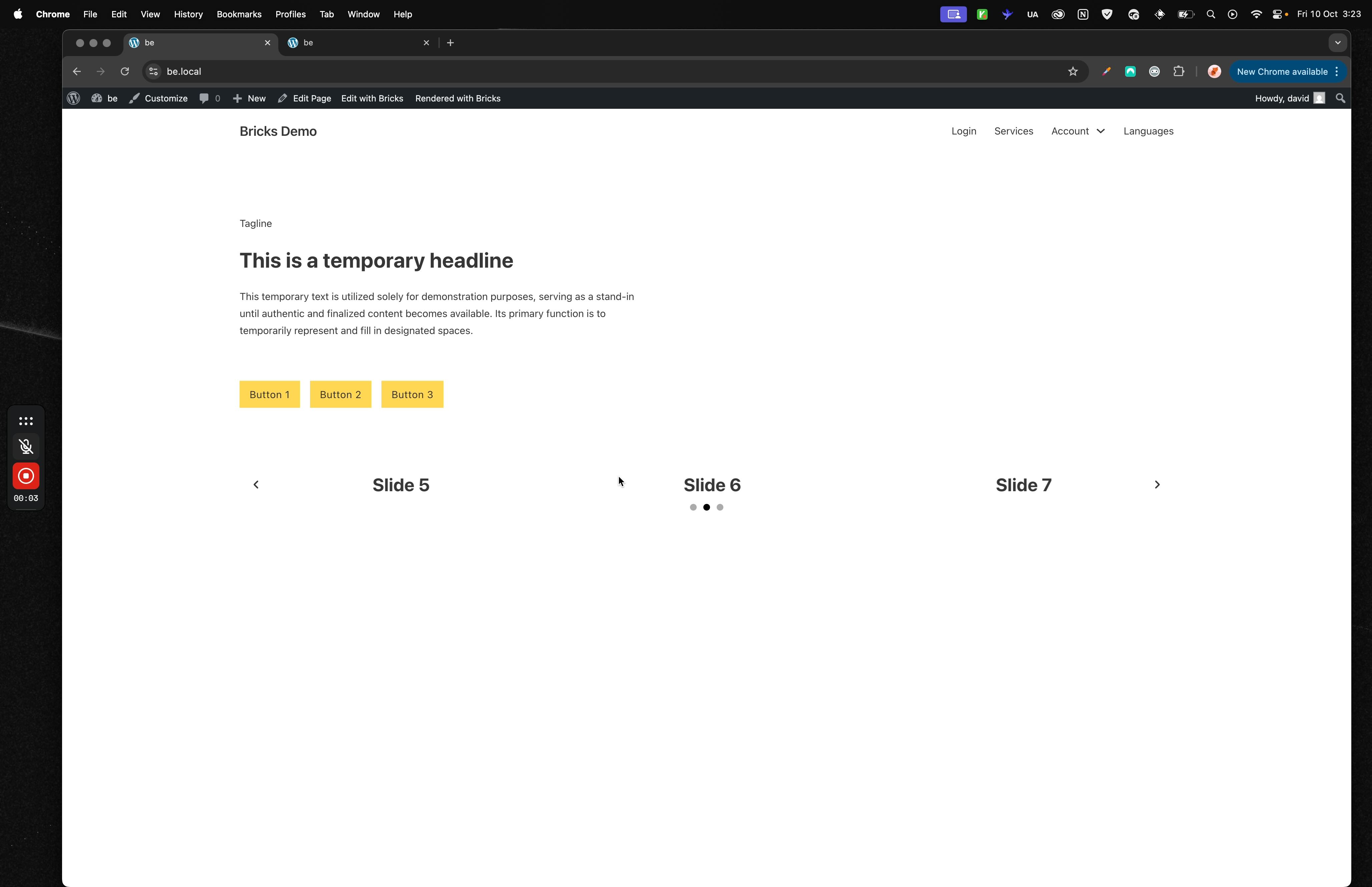1372x887 pixels.
Task: Go to previous slide with left arrow
Action: (x=256, y=485)
